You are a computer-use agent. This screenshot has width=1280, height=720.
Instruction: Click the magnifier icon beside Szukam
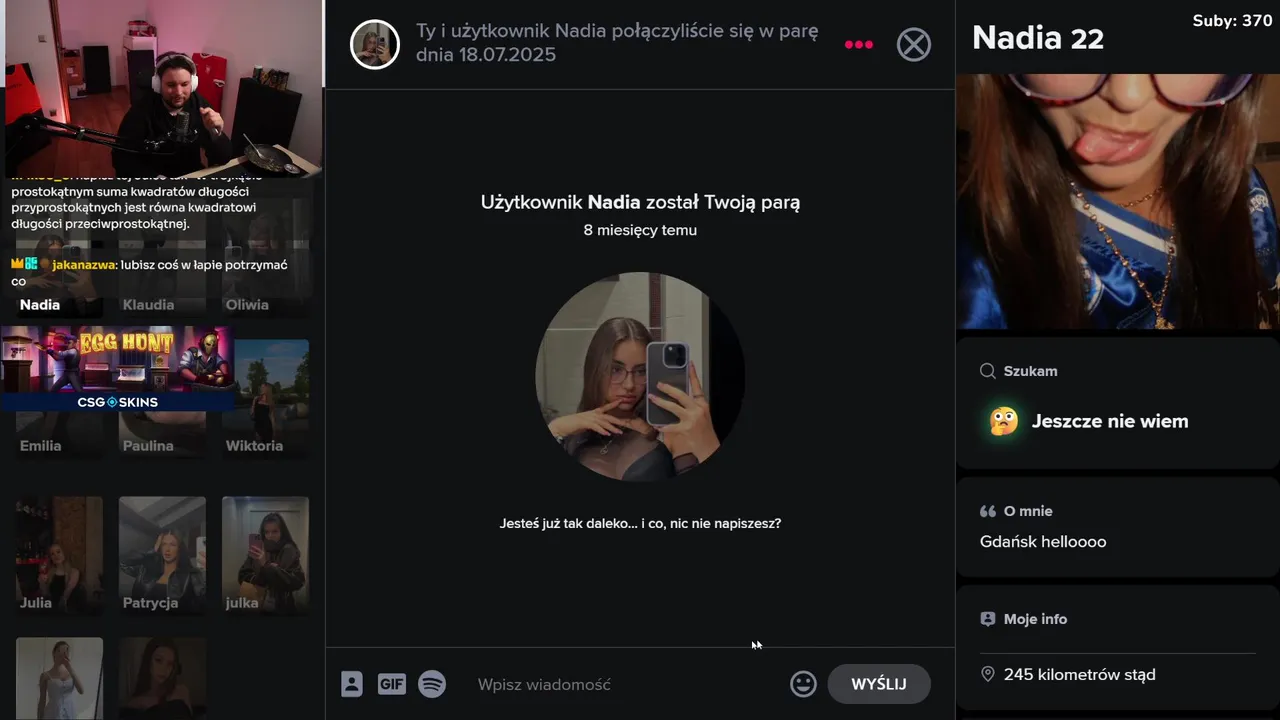(x=988, y=371)
